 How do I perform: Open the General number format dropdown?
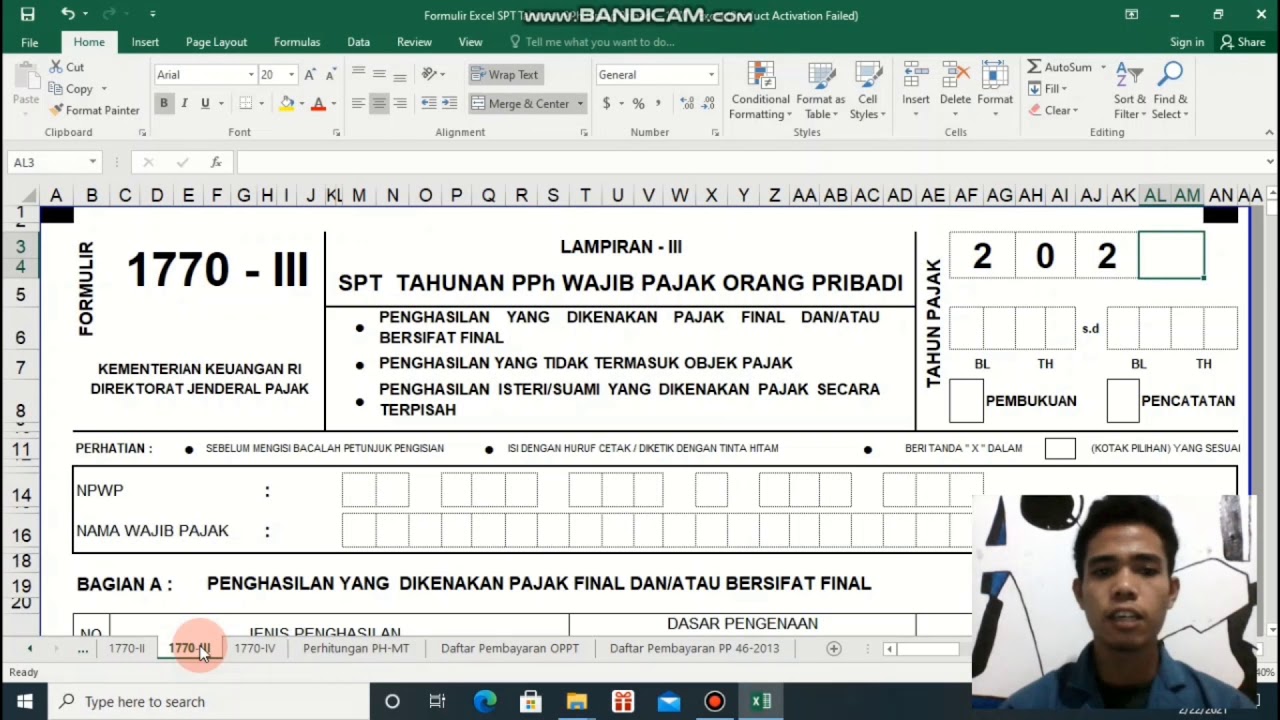tap(711, 75)
